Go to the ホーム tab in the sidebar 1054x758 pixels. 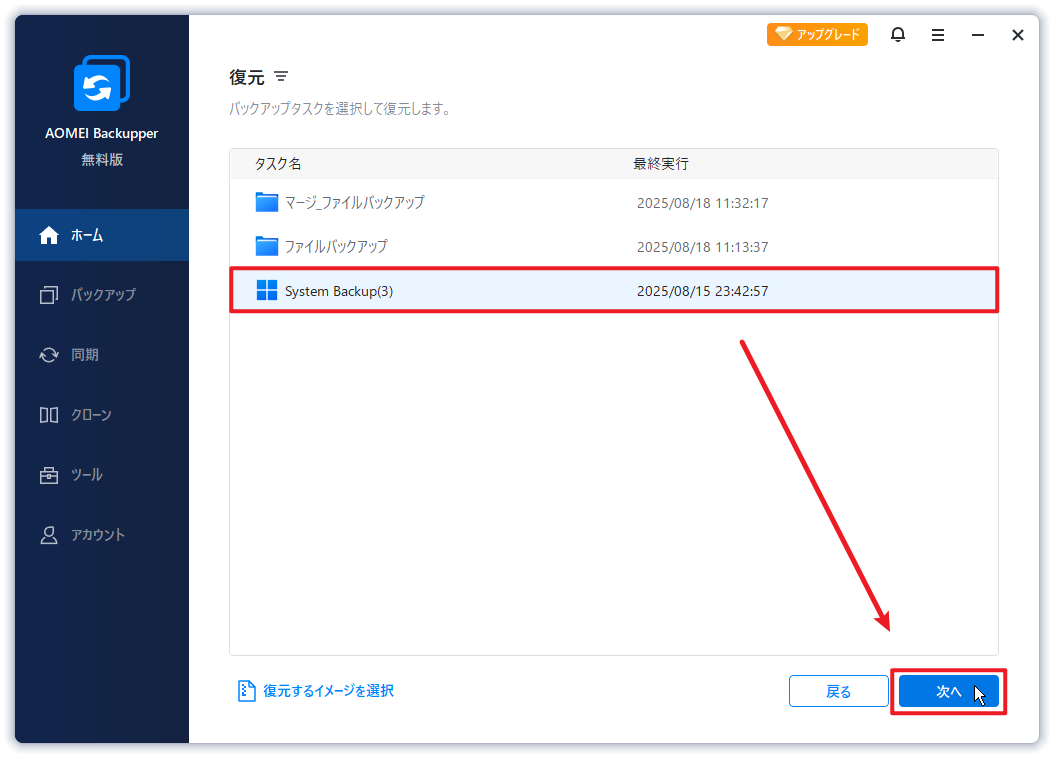coord(102,235)
